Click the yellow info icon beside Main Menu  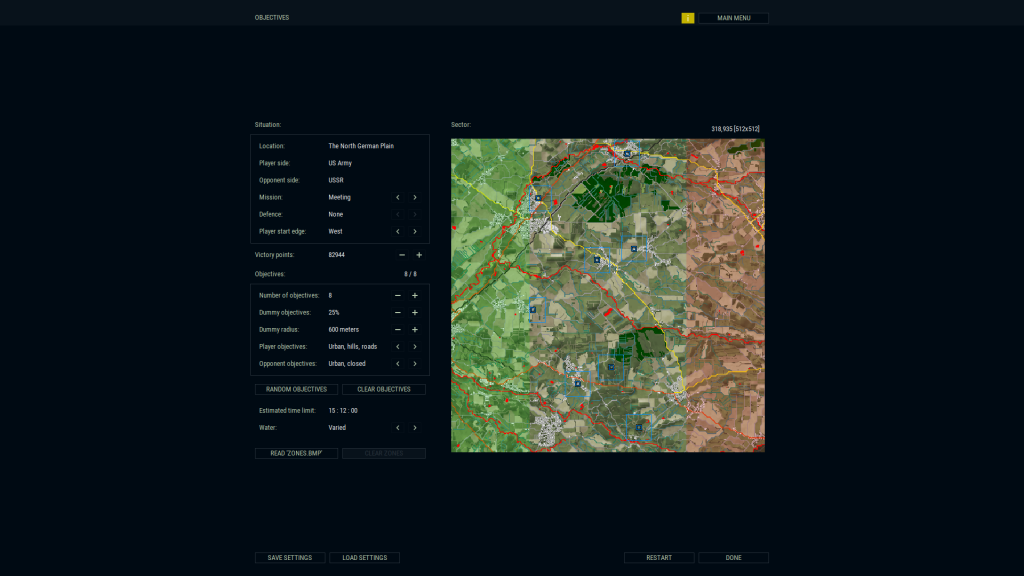[x=688, y=18]
